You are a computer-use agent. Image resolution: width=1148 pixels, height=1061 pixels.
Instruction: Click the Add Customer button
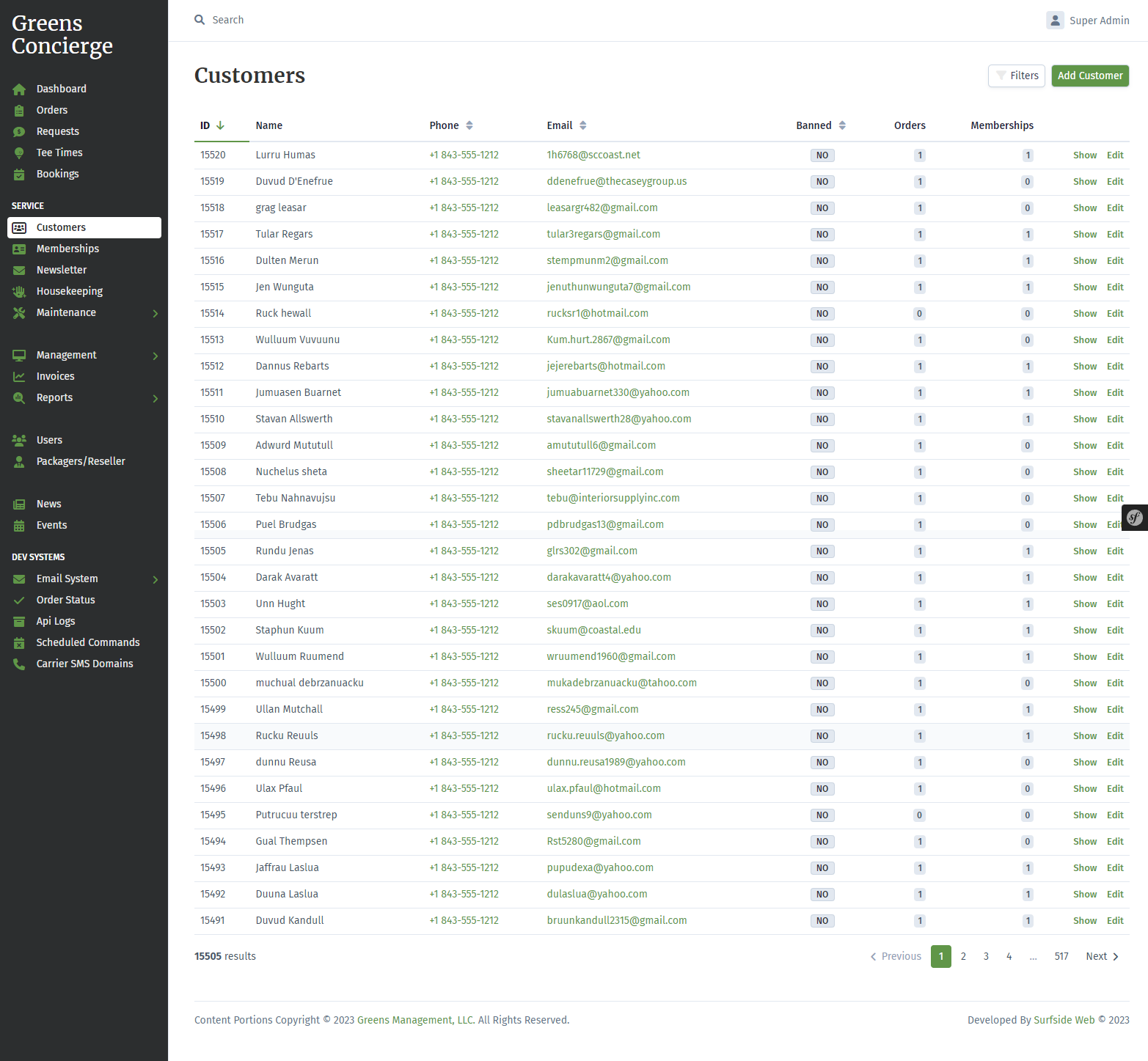tap(1090, 76)
